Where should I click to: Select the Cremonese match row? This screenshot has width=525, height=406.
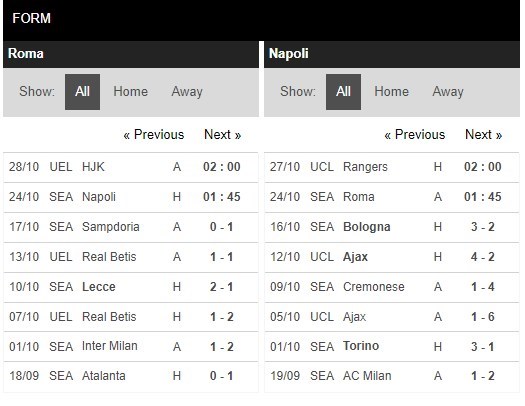coord(392,287)
